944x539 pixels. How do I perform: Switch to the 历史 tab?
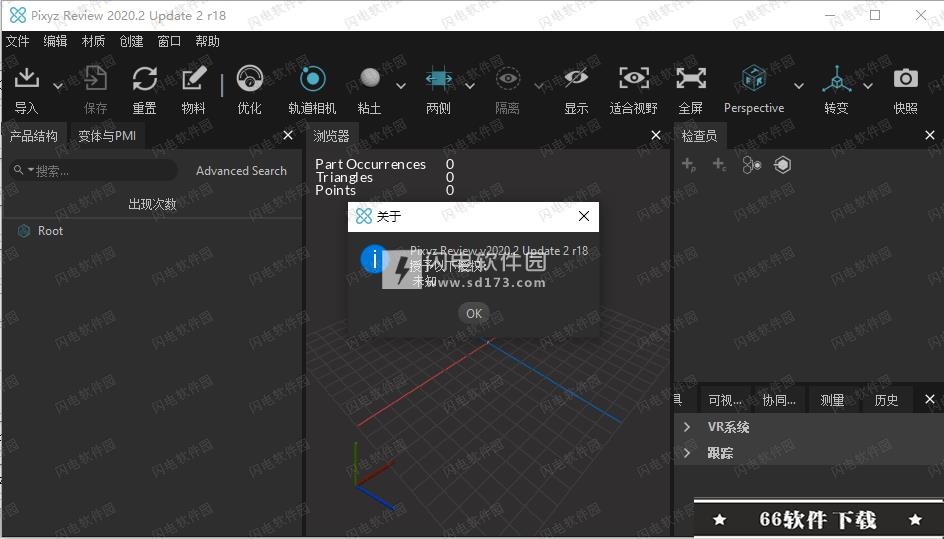click(x=886, y=400)
